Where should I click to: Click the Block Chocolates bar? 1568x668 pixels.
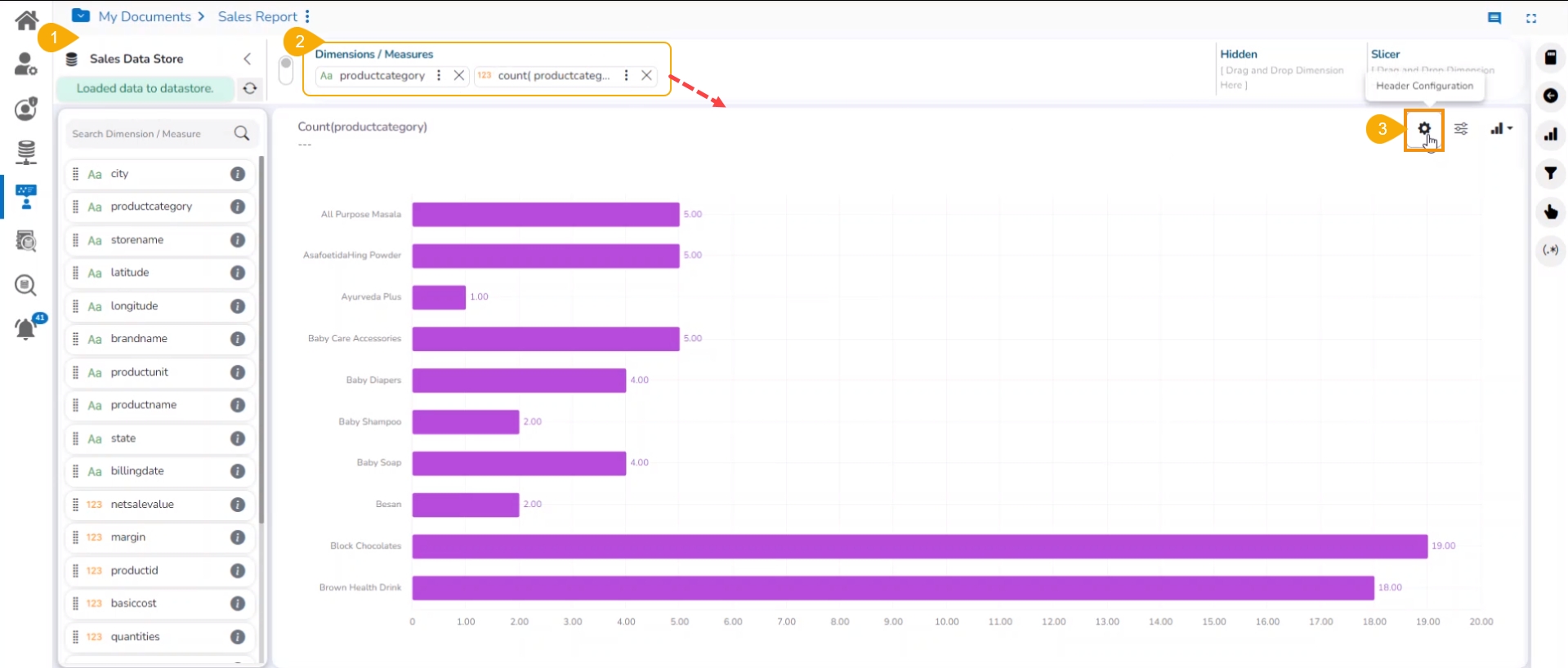tap(919, 546)
